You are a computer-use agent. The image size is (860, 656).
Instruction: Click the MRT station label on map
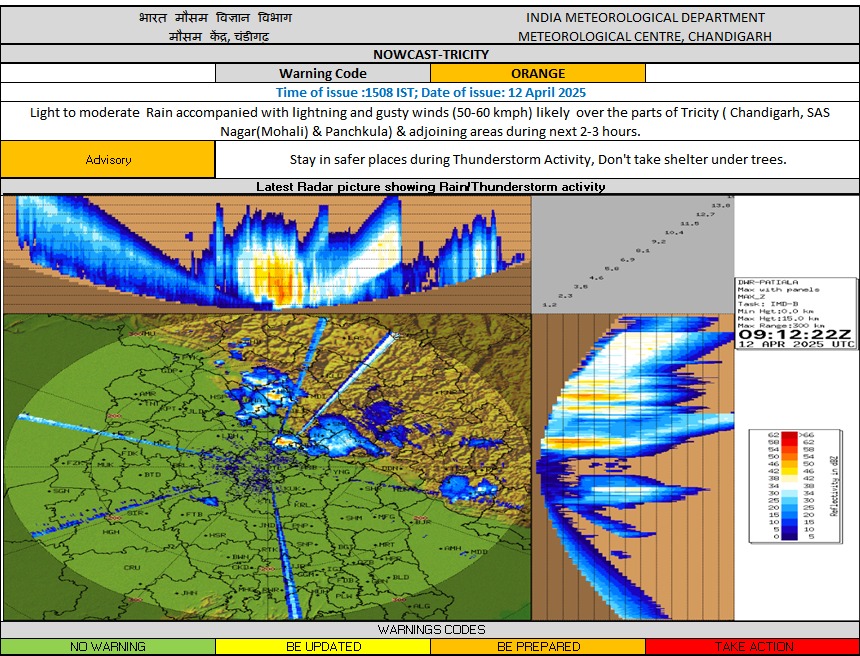[x=387, y=545]
